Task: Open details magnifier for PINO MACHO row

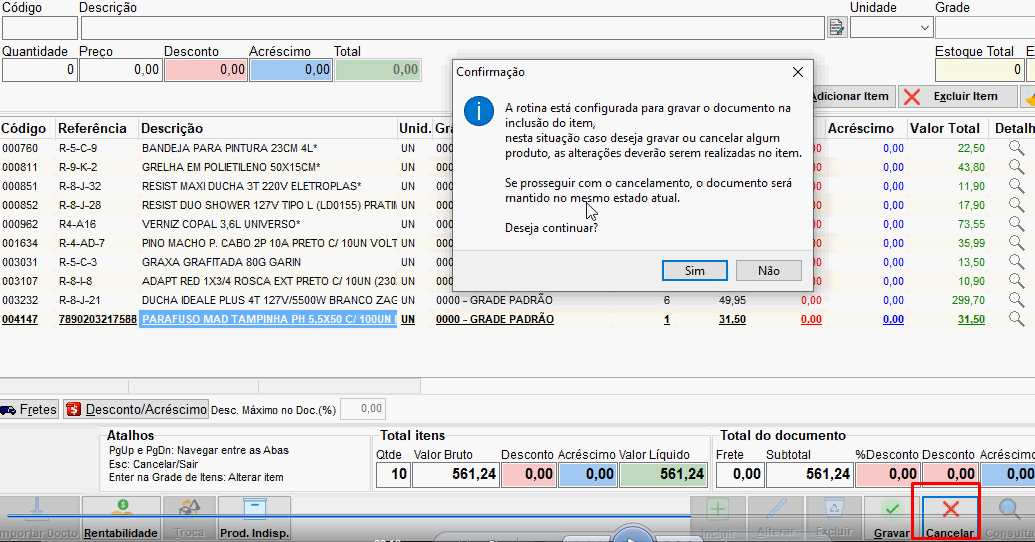Action: click(1016, 243)
